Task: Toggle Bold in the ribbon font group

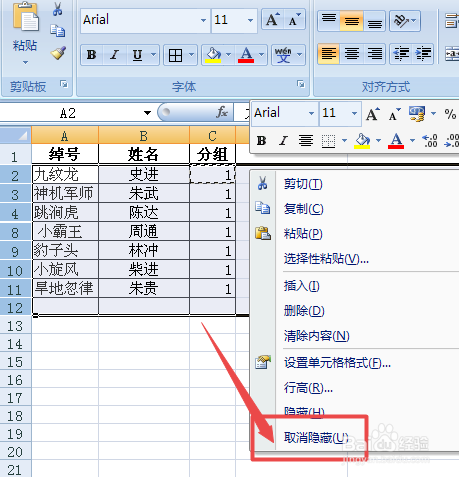Action: point(92,55)
